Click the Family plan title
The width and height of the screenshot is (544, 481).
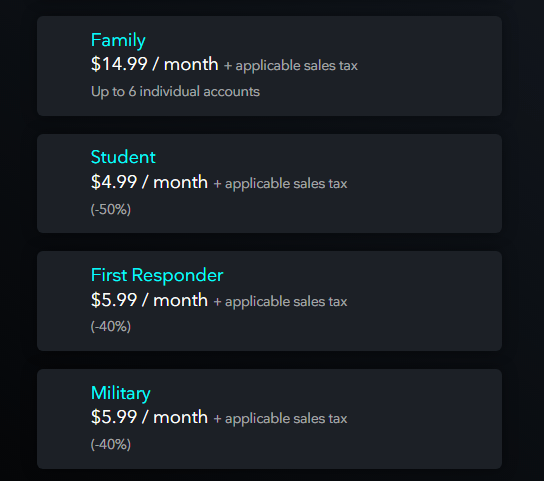point(118,40)
